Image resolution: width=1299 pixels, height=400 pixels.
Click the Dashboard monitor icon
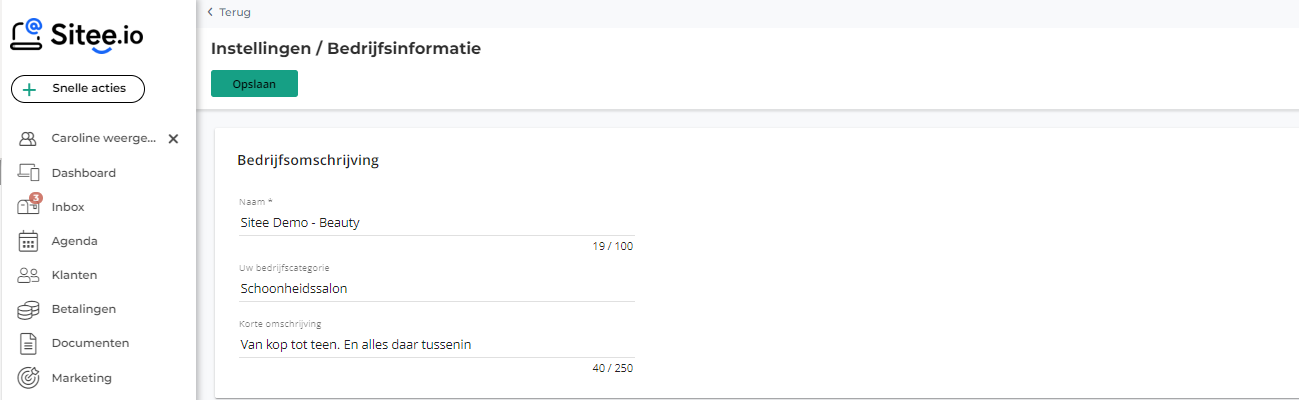coord(28,173)
